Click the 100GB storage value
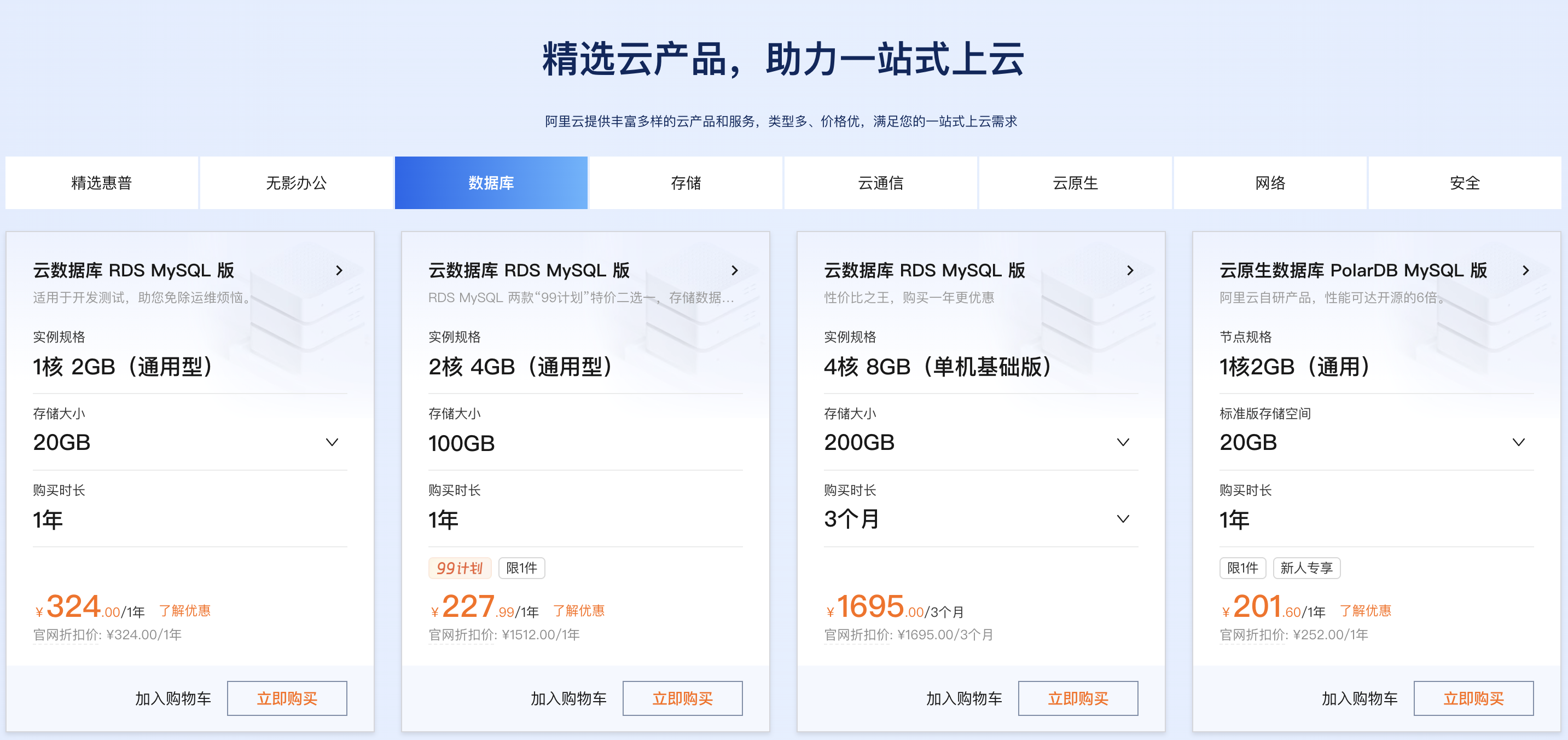This screenshot has width=1568, height=740. coord(462,443)
